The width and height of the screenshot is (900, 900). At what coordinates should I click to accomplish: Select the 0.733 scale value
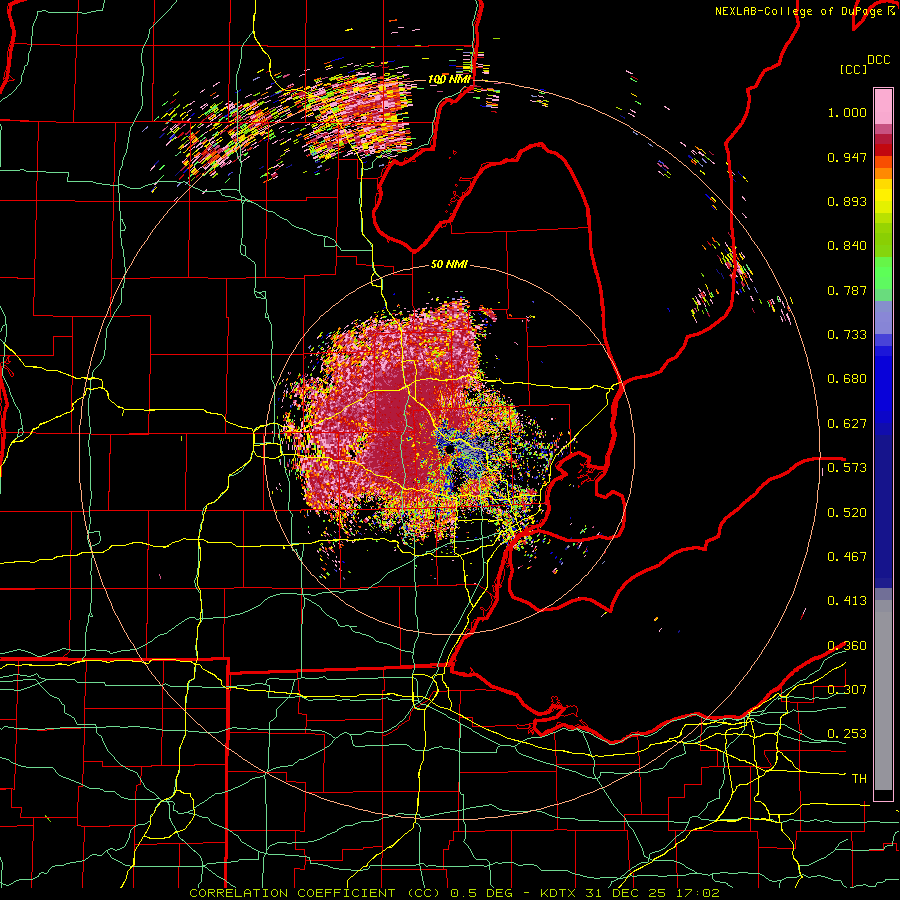click(847, 335)
